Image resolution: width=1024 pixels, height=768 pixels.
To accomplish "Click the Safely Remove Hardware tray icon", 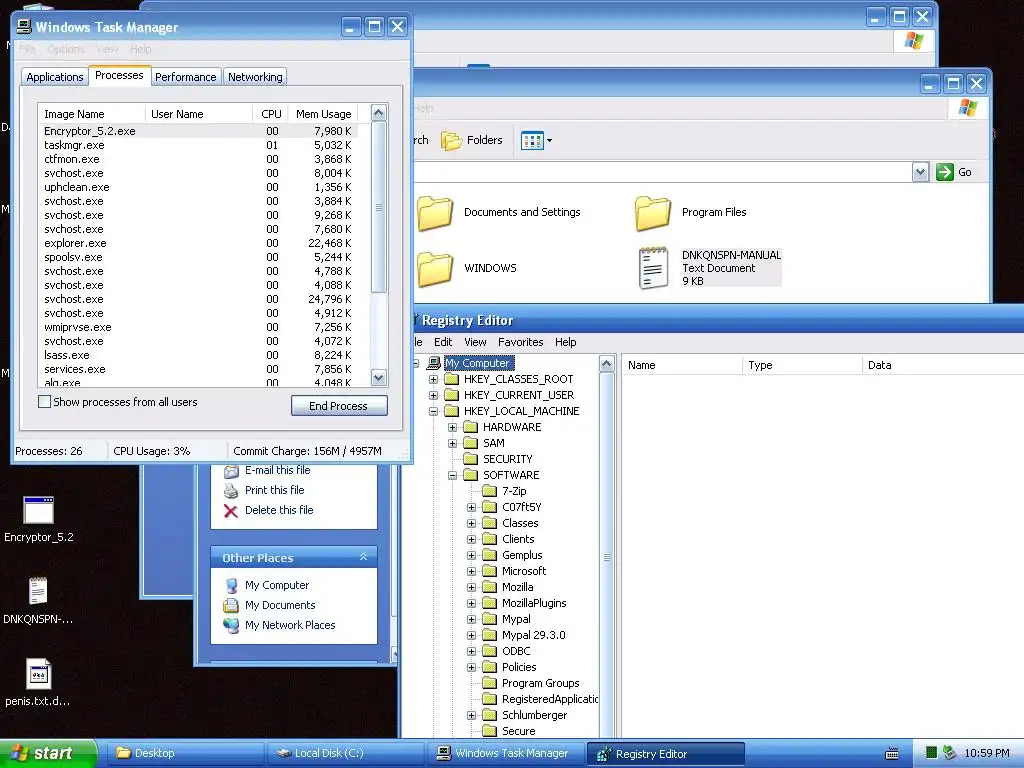I will 949,753.
